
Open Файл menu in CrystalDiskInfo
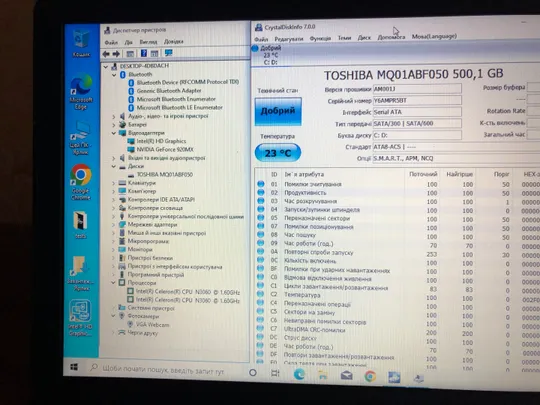pos(261,39)
